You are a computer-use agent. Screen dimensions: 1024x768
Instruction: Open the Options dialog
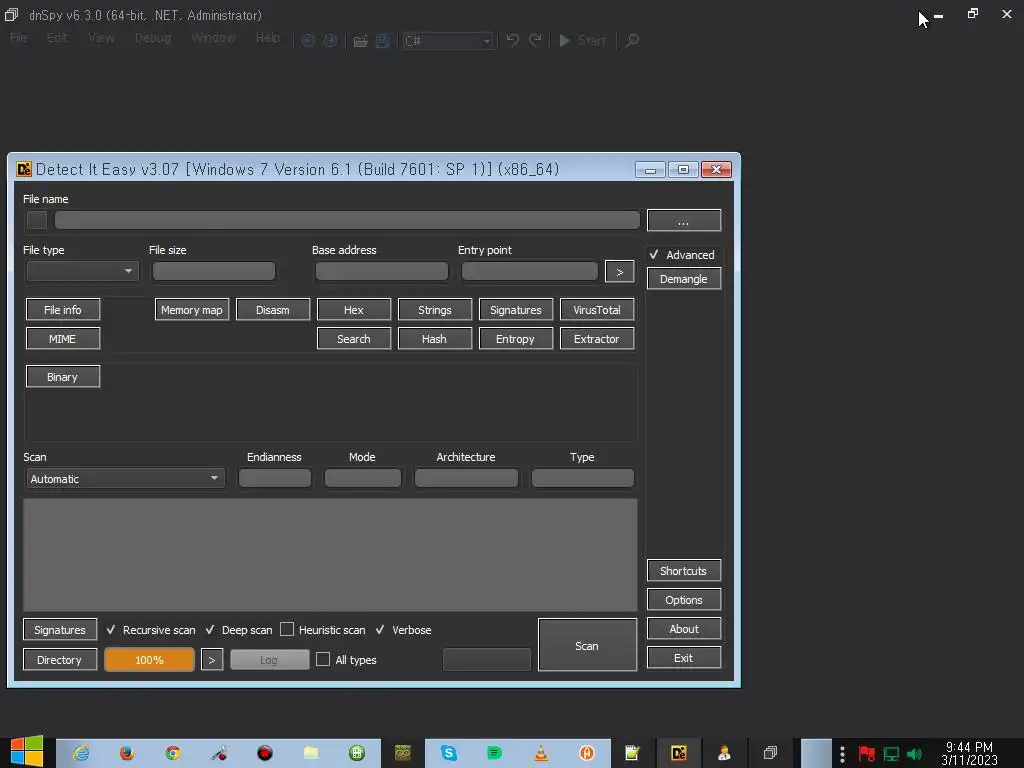click(684, 600)
